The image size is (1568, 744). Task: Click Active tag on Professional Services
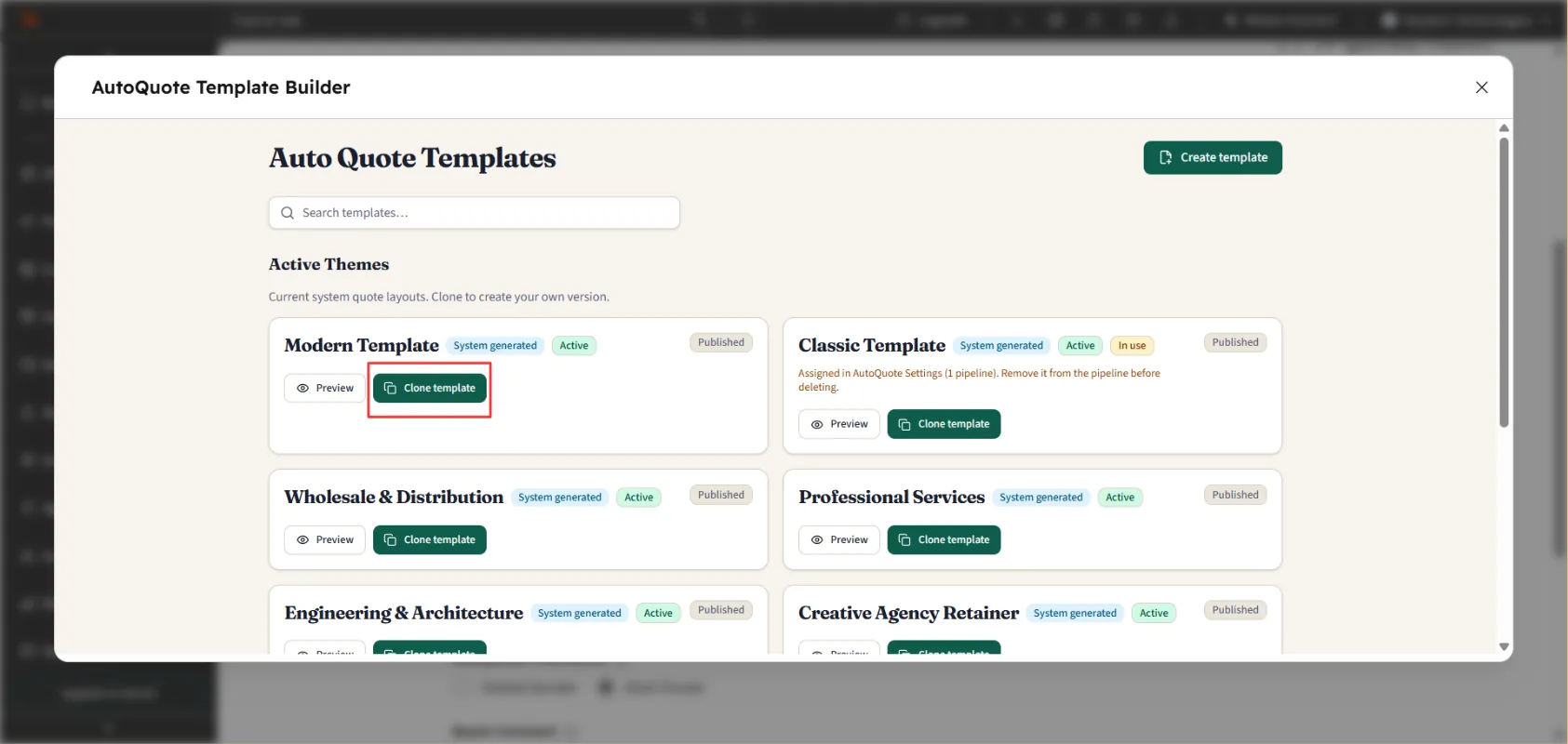pyautogui.click(x=1119, y=498)
